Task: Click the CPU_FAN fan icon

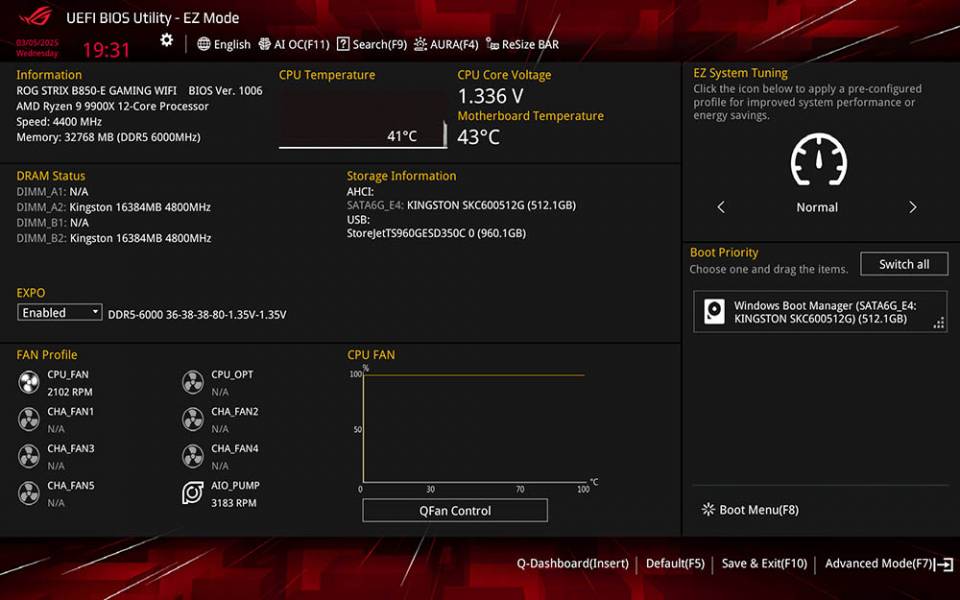Action: (29, 383)
